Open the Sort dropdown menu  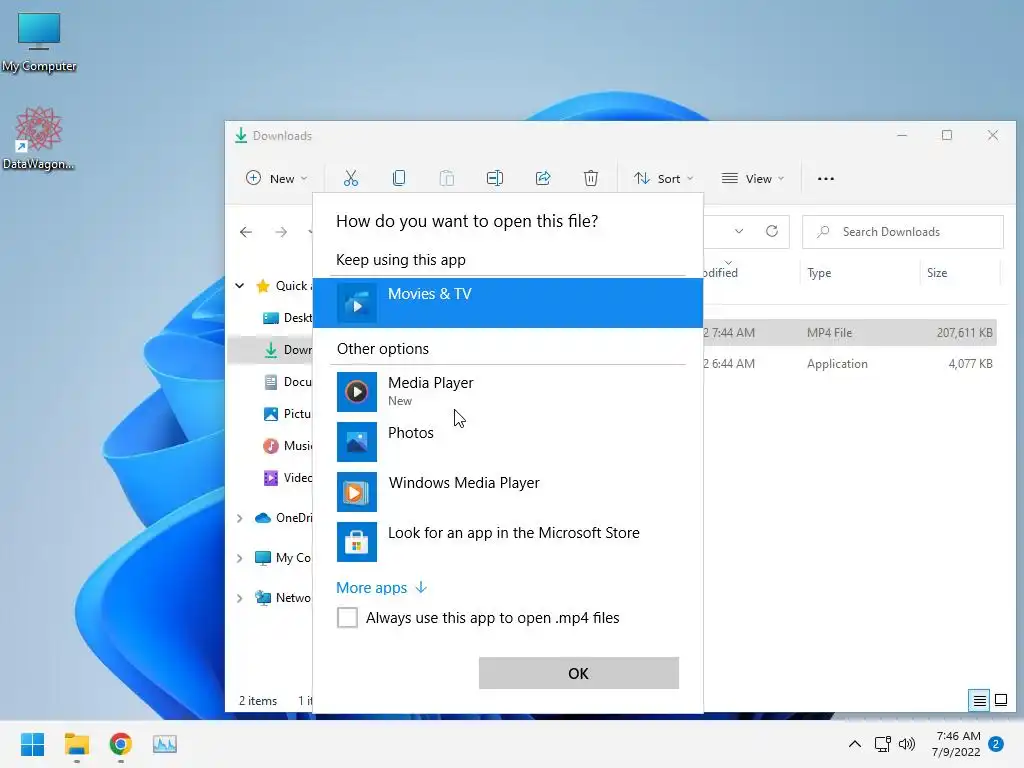click(x=664, y=178)
